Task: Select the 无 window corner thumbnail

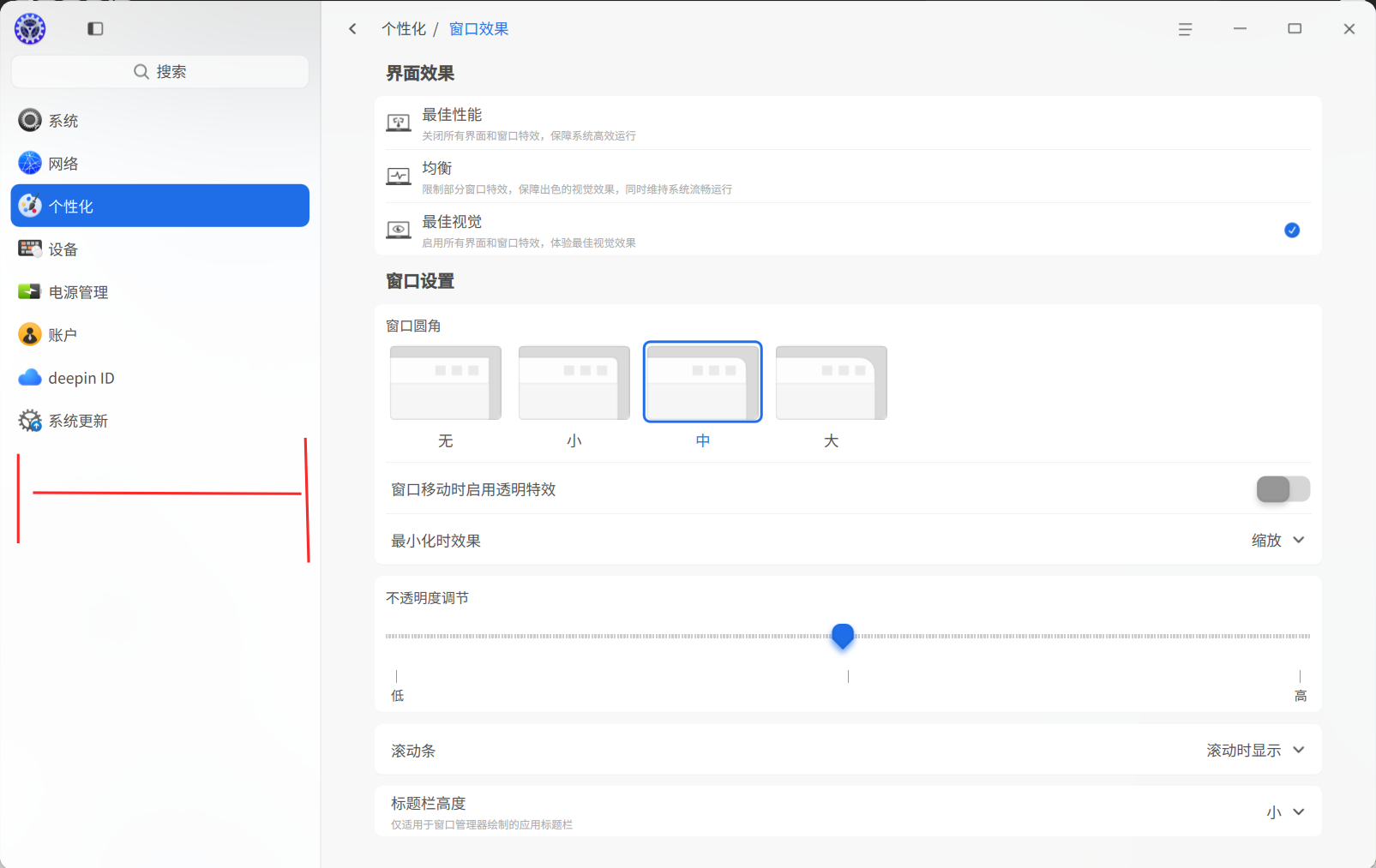Action: (x=446, y=383)
